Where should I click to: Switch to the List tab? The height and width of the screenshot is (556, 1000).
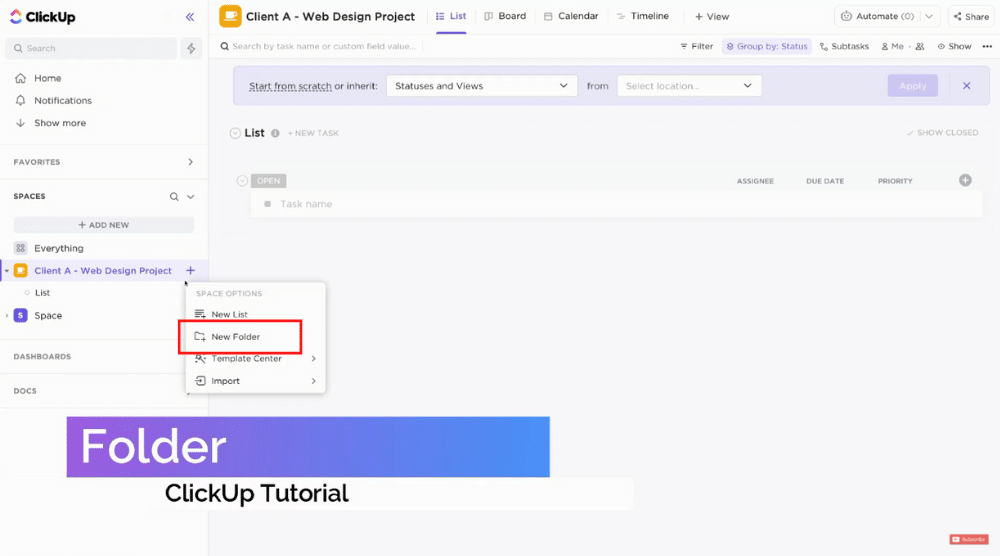451,16
